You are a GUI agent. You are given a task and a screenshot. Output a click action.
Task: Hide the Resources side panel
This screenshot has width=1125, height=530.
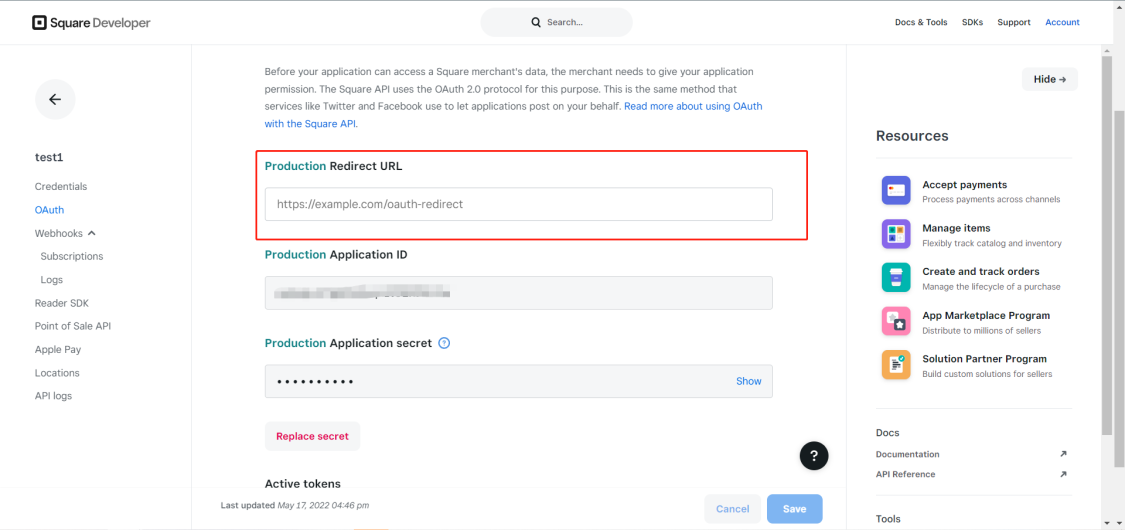pos(1050,80)
